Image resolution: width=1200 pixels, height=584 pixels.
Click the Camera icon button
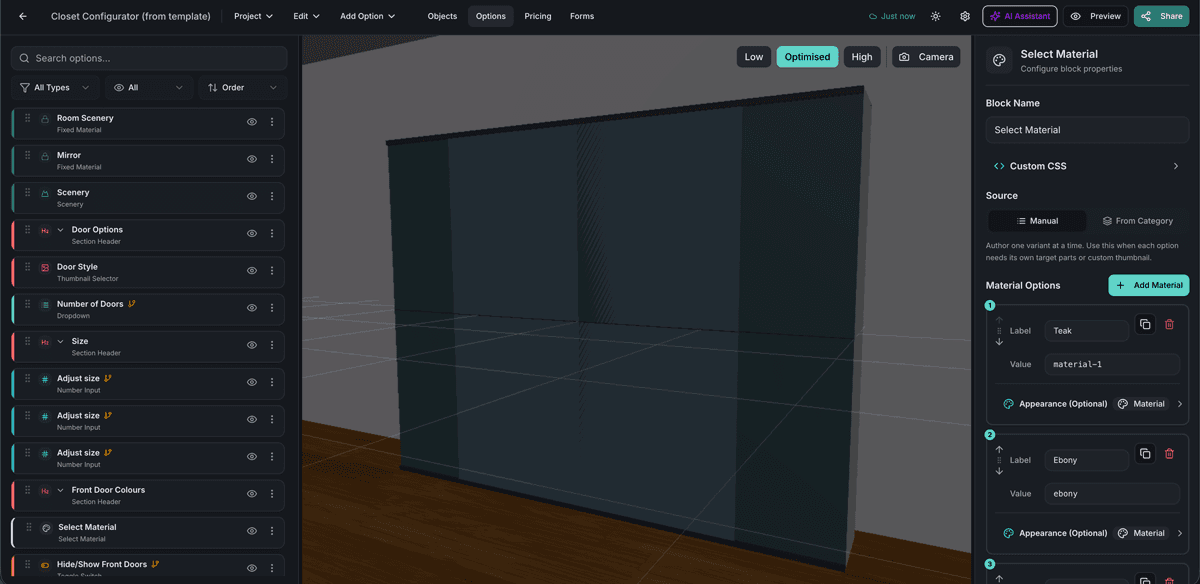pos(926,57)
